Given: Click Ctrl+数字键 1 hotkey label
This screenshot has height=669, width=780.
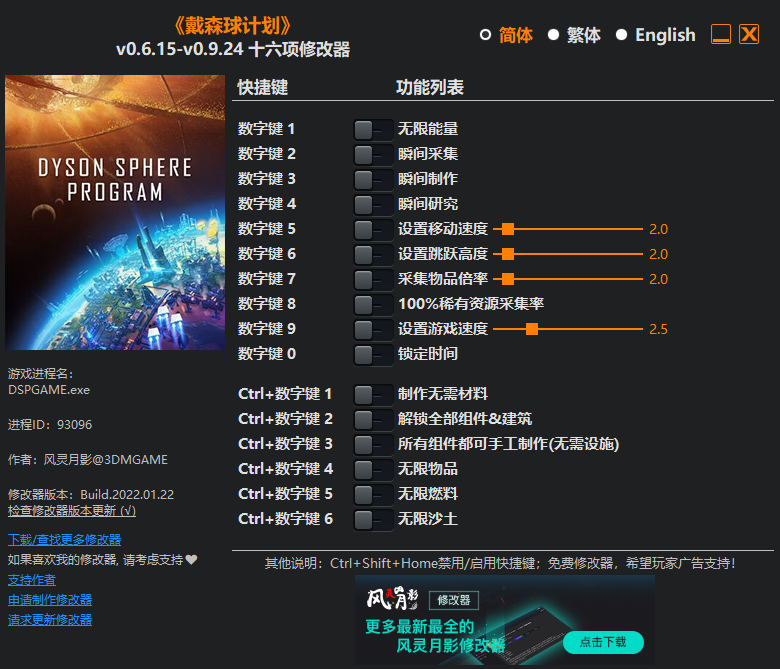Looking at the screenshot, I should (x=285, y=394).
